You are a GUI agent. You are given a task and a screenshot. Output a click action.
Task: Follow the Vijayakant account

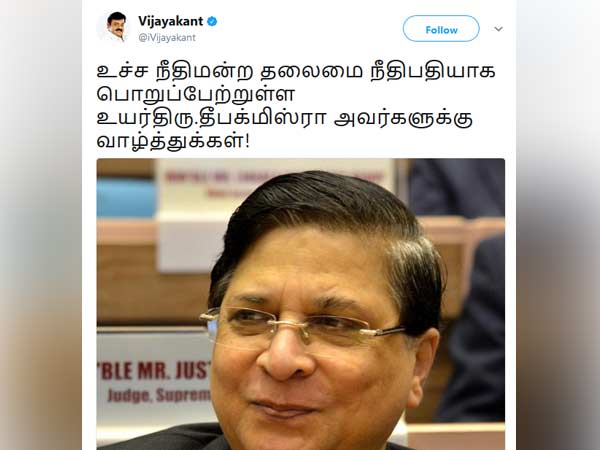coord(441,29)
